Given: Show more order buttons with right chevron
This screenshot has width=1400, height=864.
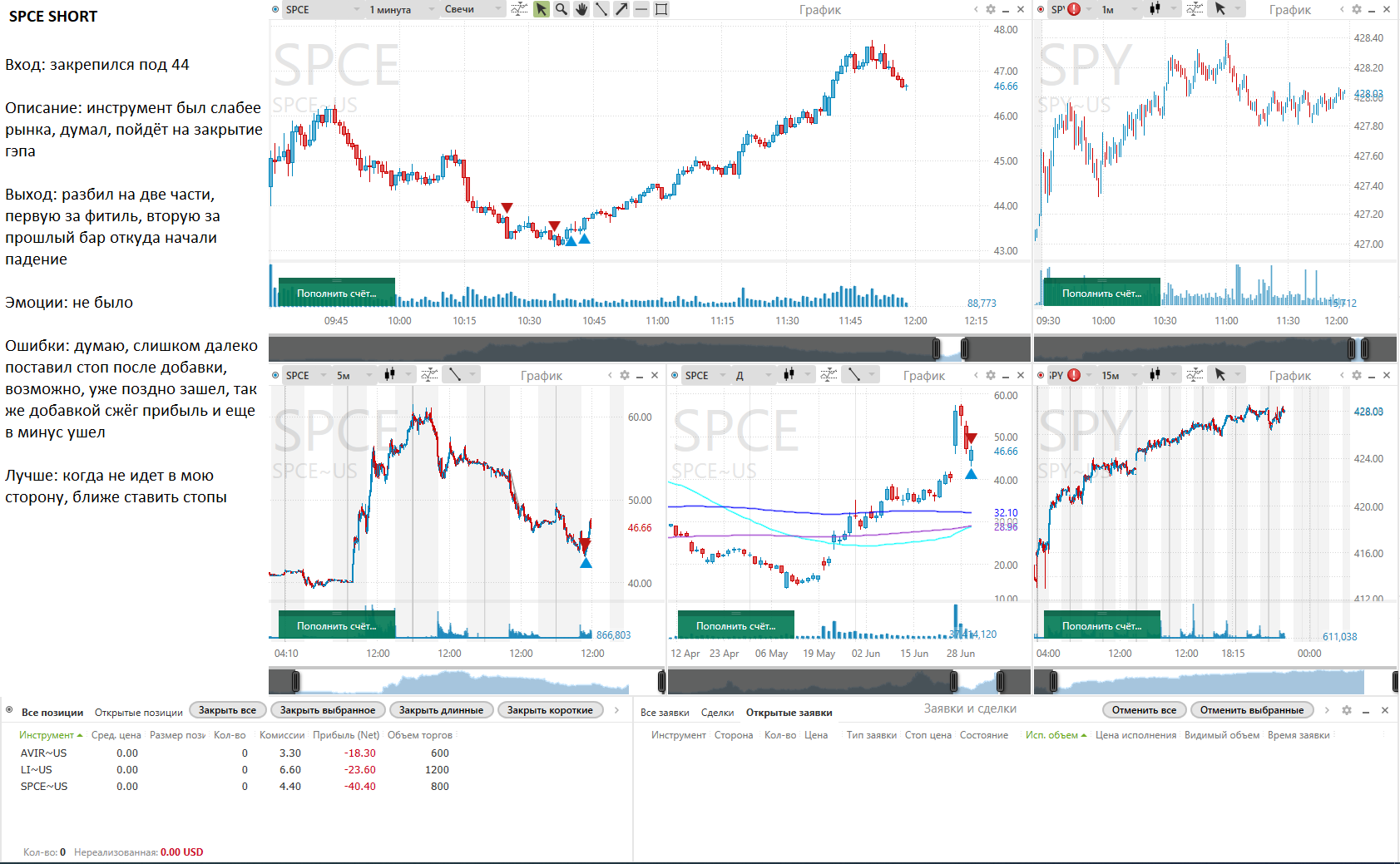Looking at the screenshot, I should click(x=1327, y=710).
